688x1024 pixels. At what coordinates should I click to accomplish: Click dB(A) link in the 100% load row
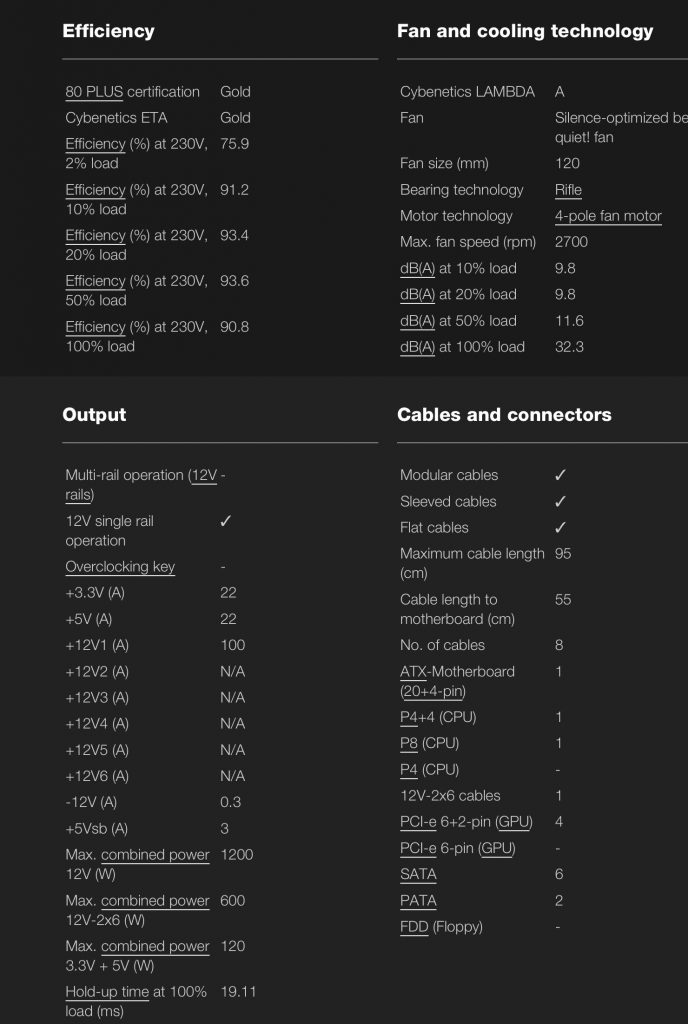coord(417,347)
